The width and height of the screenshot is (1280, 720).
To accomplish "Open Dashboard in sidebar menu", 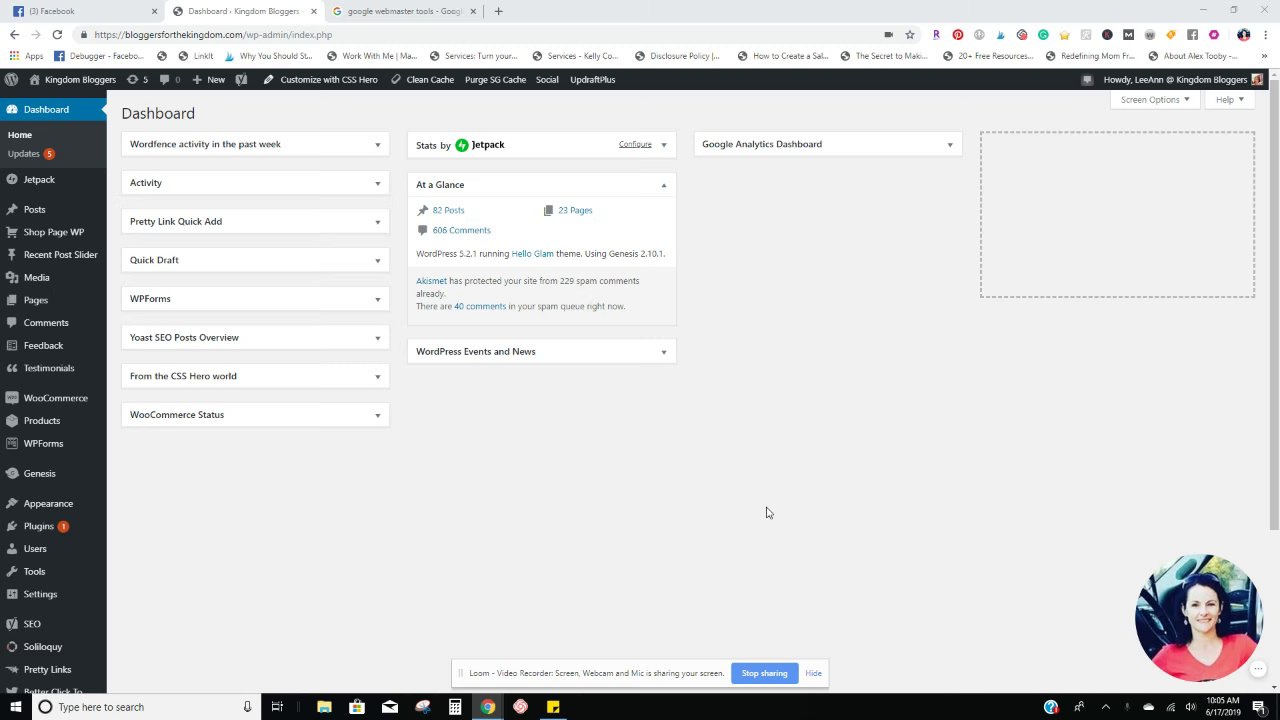I will point(53,109).
